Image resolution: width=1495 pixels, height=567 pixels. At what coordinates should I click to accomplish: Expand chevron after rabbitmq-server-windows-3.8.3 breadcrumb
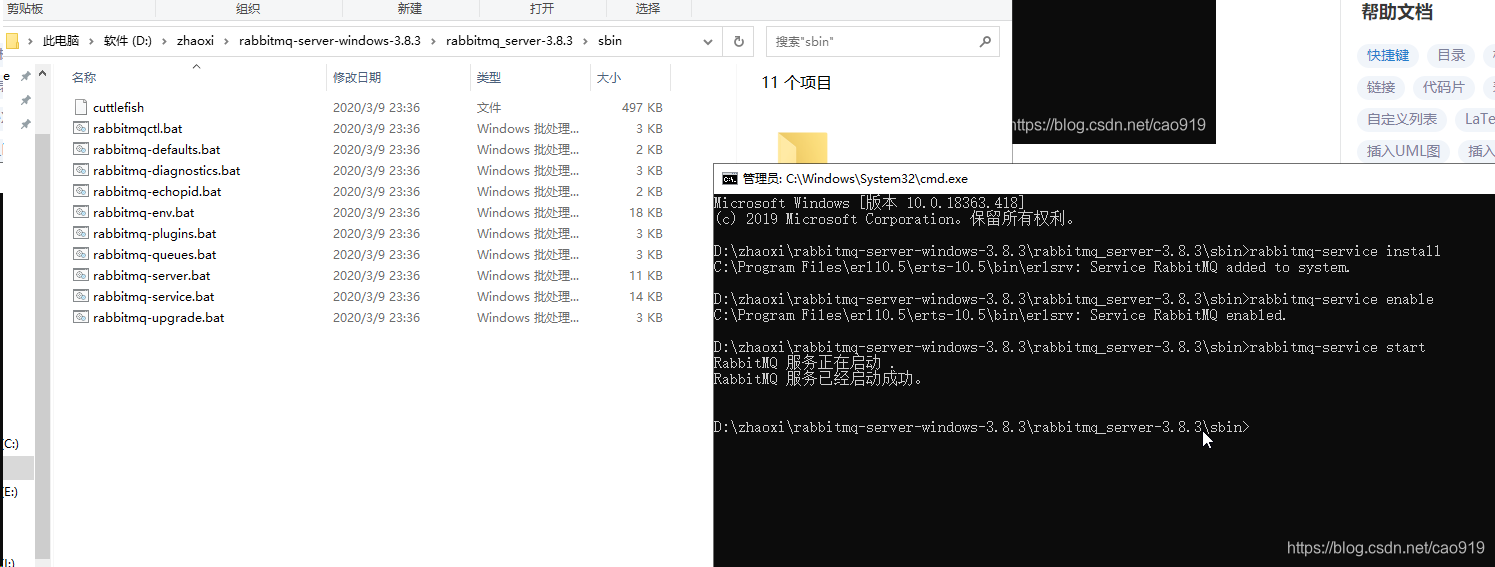(434, 41)
